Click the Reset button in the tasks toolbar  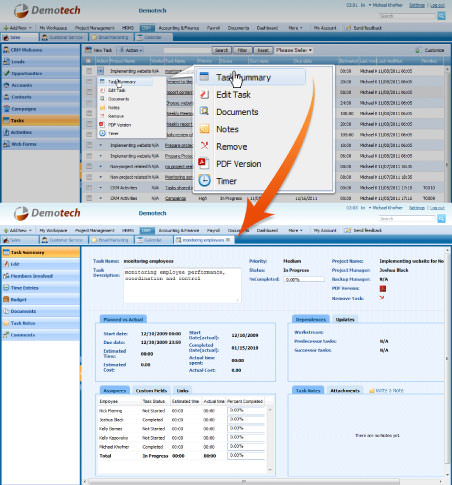(x=263, y=50)
